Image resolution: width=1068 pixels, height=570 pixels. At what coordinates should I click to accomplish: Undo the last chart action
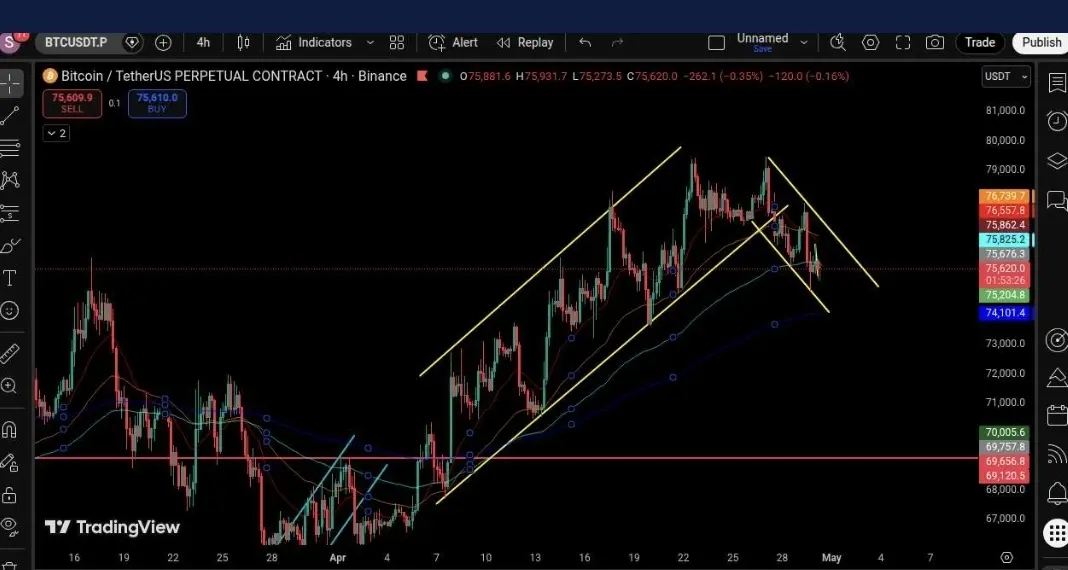(585, 42)
